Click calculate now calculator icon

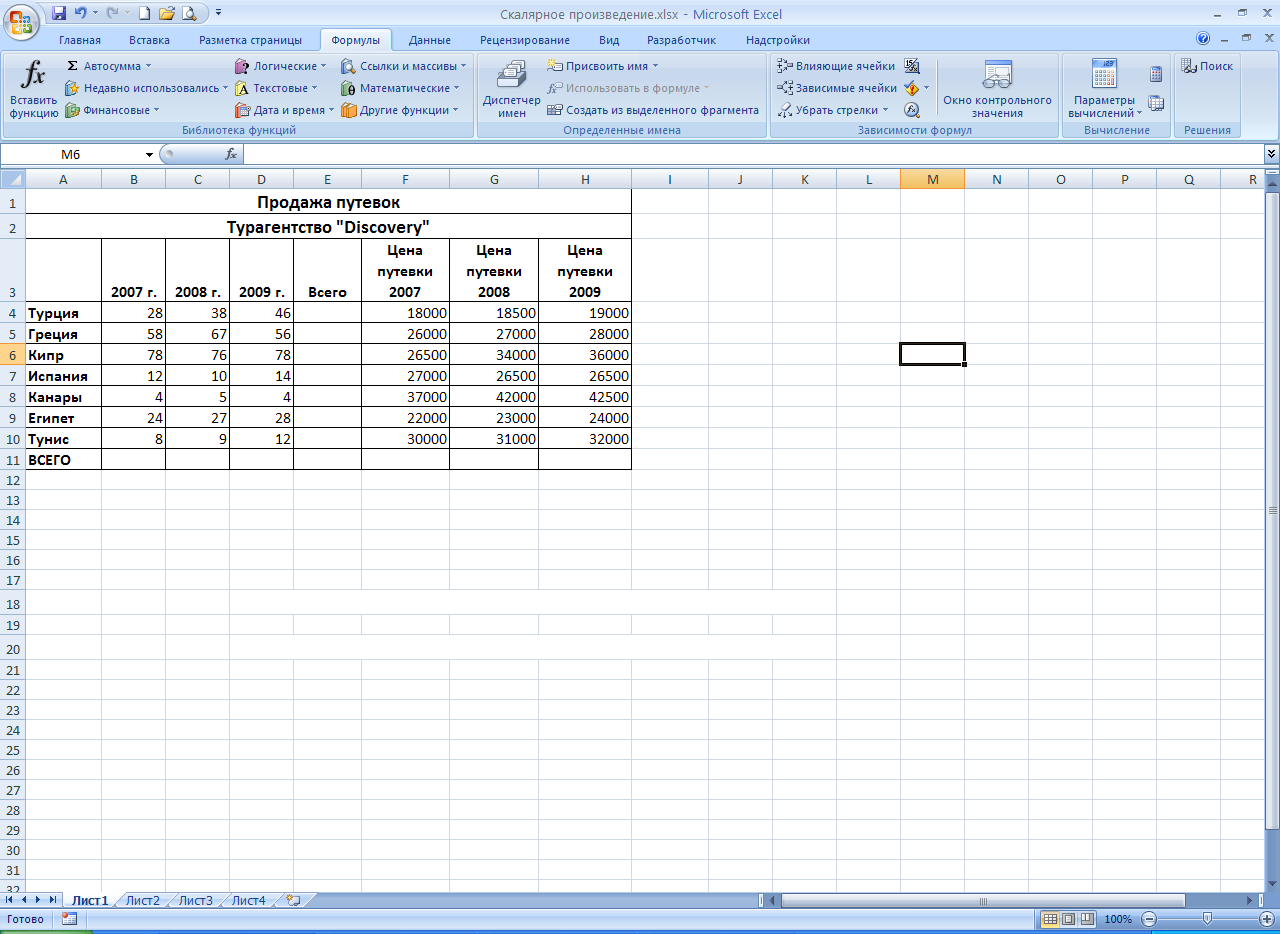(x=1156, y=74)
